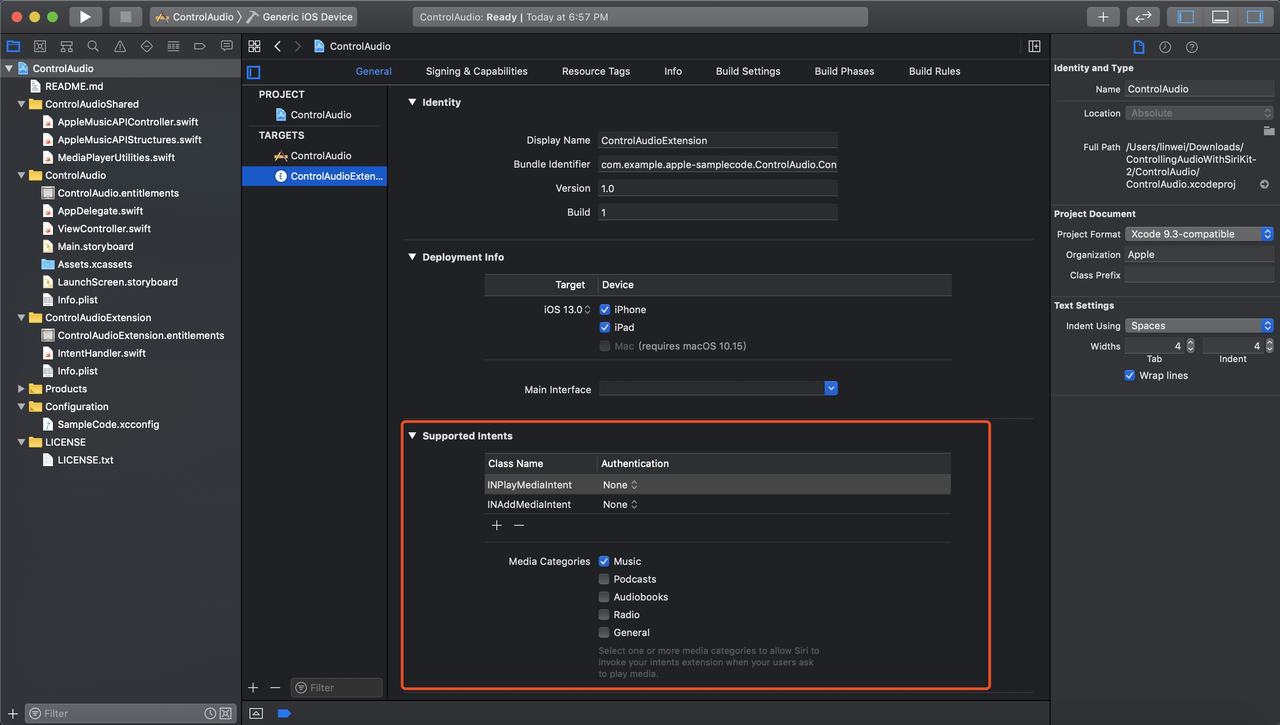Show the Project navigator folder icon
Image resolution: width=1280 pixels, height=725 pixels.
point(13,46)
